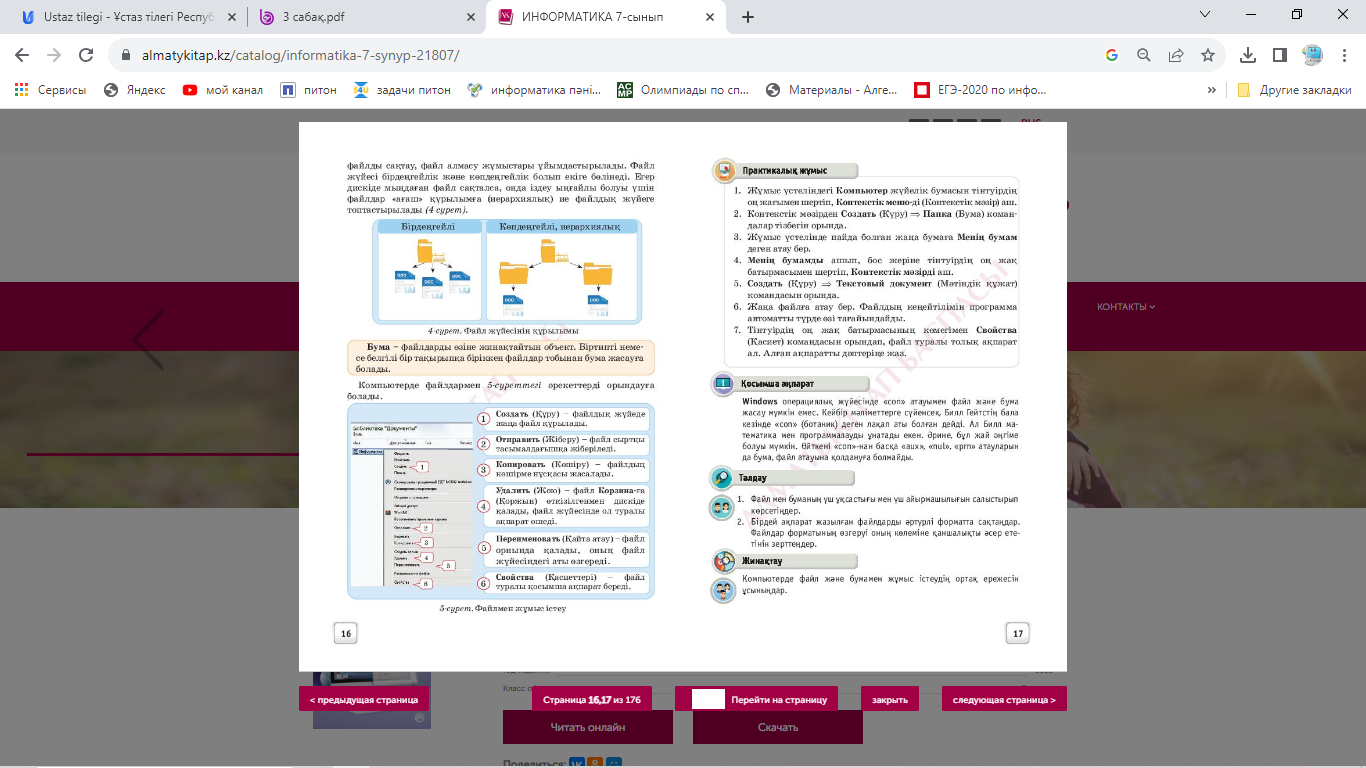Reload the current page
Viewport: 1366px width, 768px height.
86,55
